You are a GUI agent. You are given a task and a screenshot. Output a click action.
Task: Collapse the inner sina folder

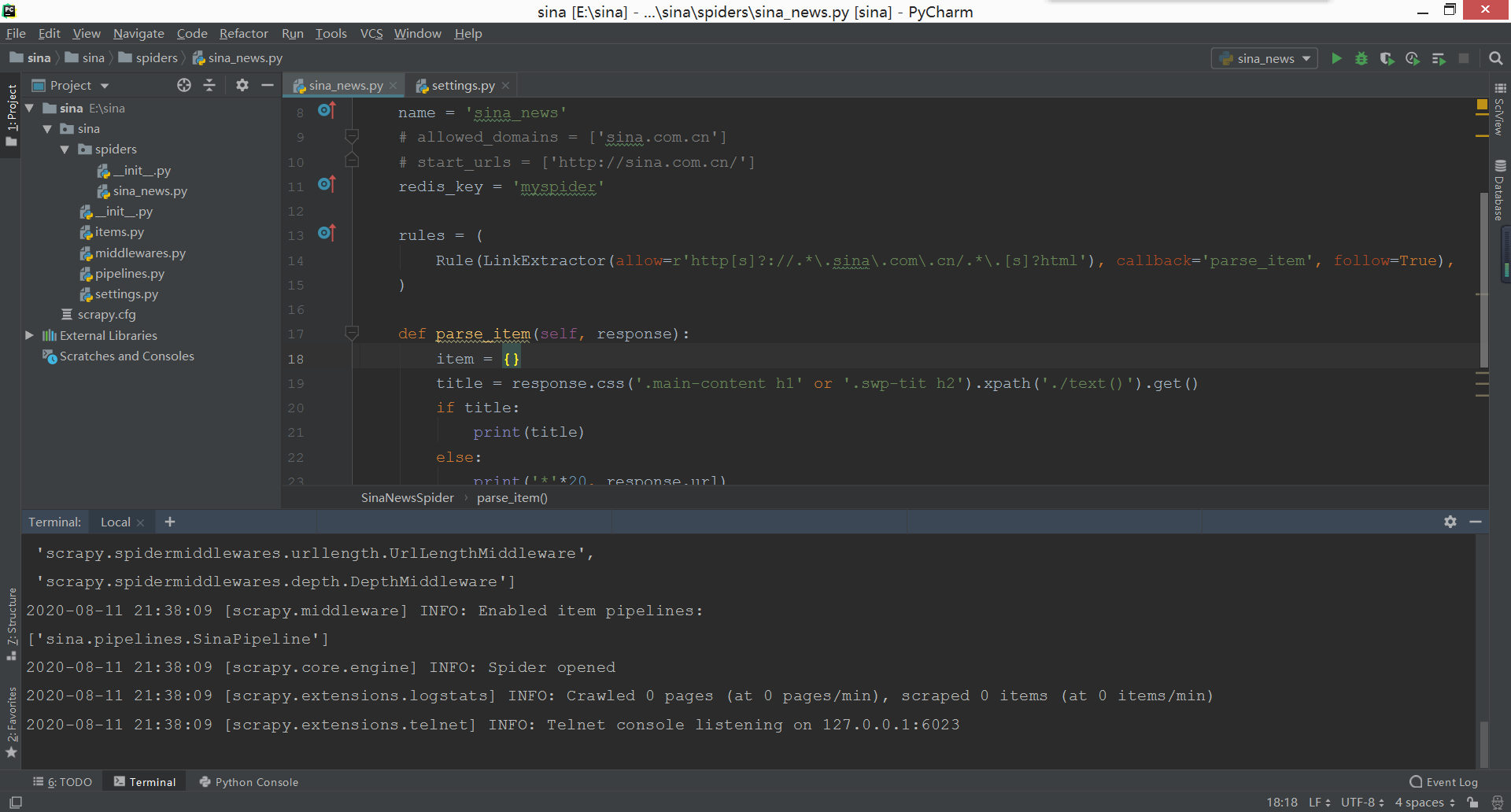pos(47,129)
